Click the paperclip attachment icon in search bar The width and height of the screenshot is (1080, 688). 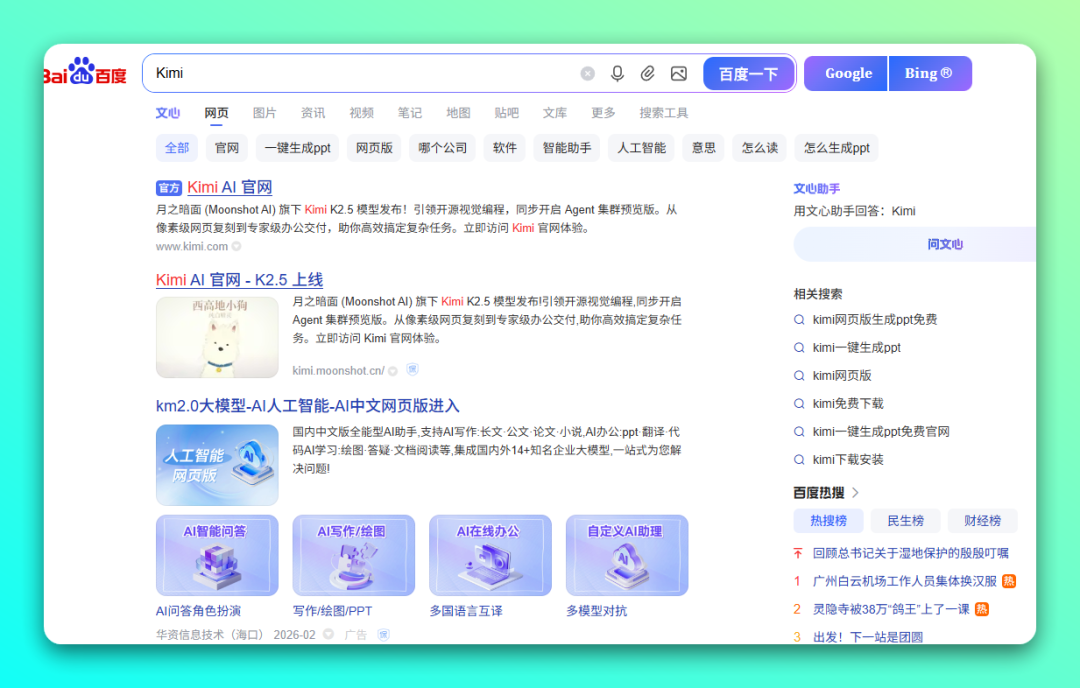648,73
